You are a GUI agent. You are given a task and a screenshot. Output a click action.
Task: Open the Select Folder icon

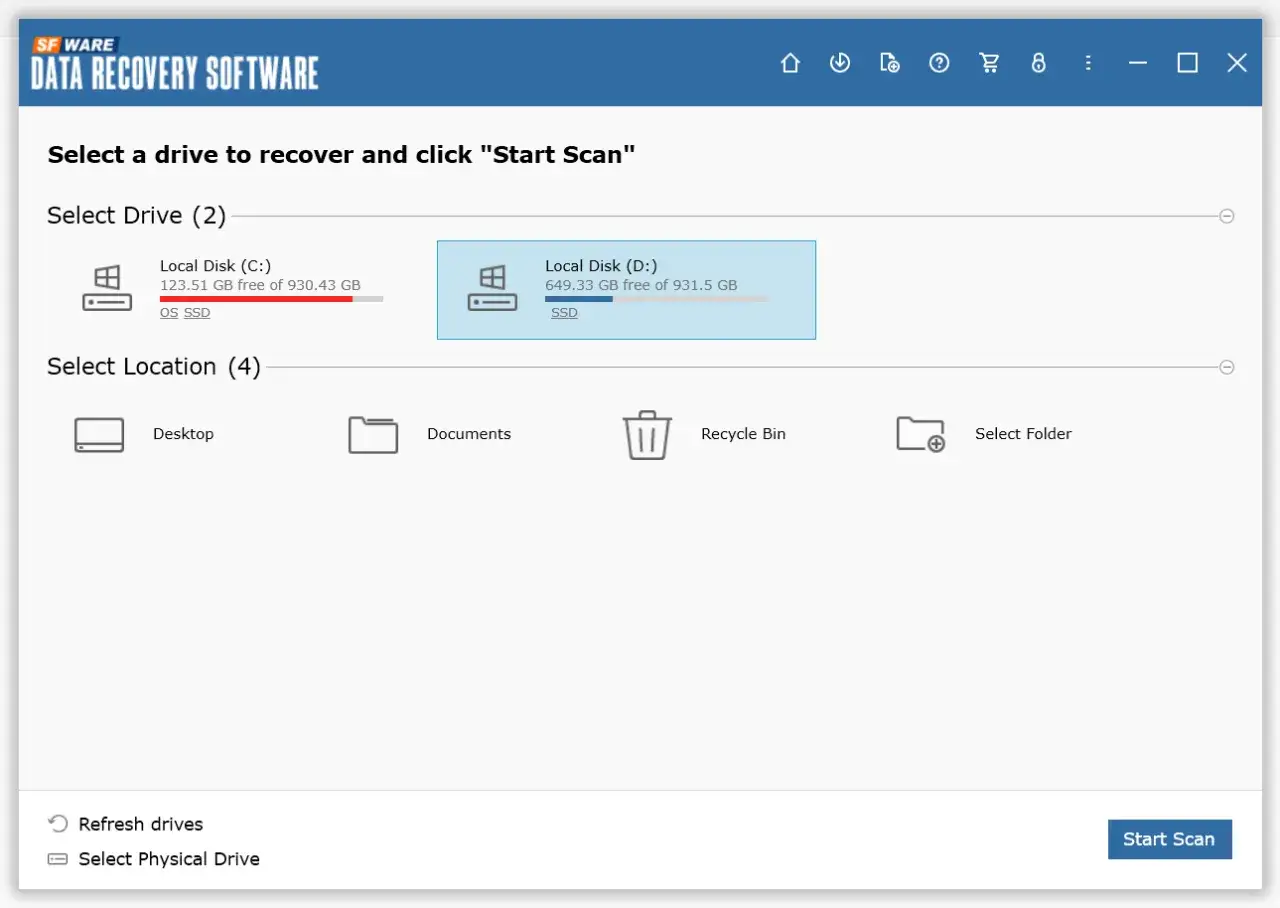[x=921, y=435]
